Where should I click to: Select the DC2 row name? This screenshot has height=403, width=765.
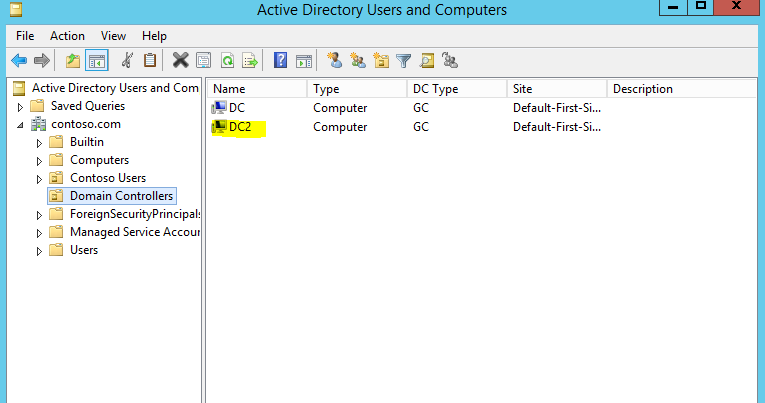tap(240, 127)
